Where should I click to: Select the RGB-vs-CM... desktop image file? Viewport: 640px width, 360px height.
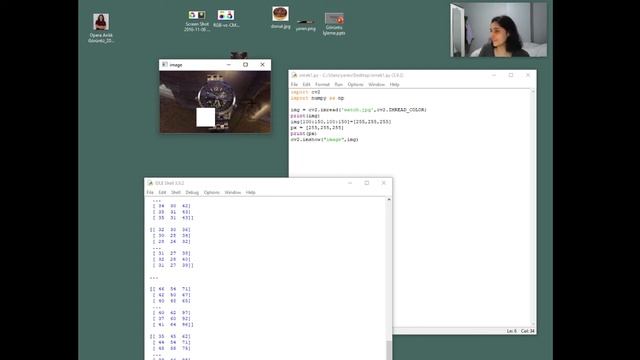pos(226,19)
